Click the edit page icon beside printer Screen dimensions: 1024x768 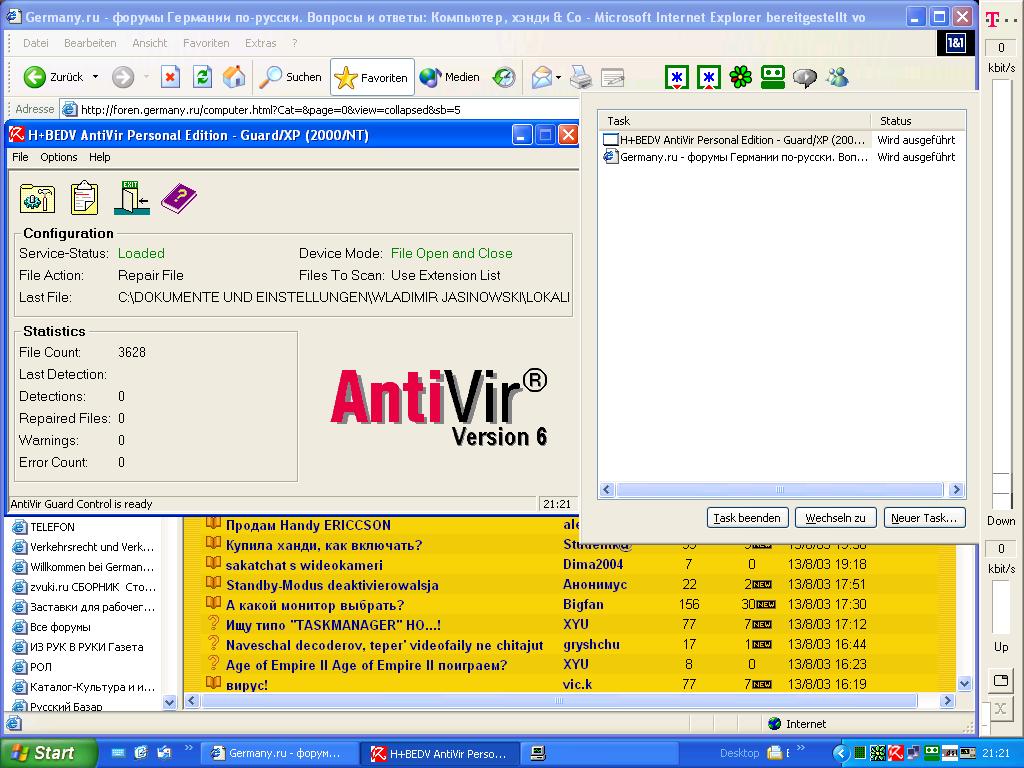(613, 78)
